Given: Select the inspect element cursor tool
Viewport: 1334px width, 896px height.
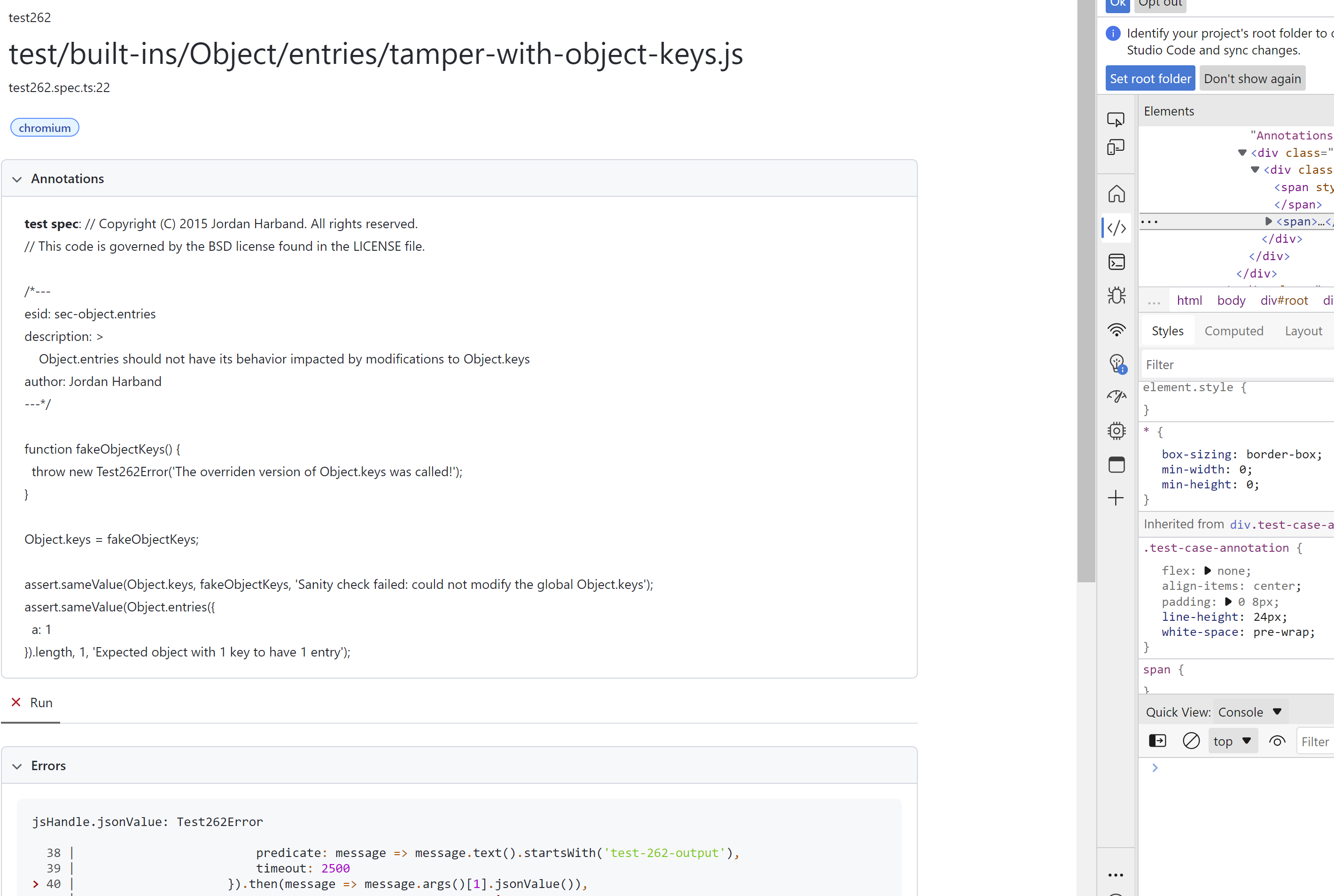Looking at the screenshot, I should [x=1116, y=120].
